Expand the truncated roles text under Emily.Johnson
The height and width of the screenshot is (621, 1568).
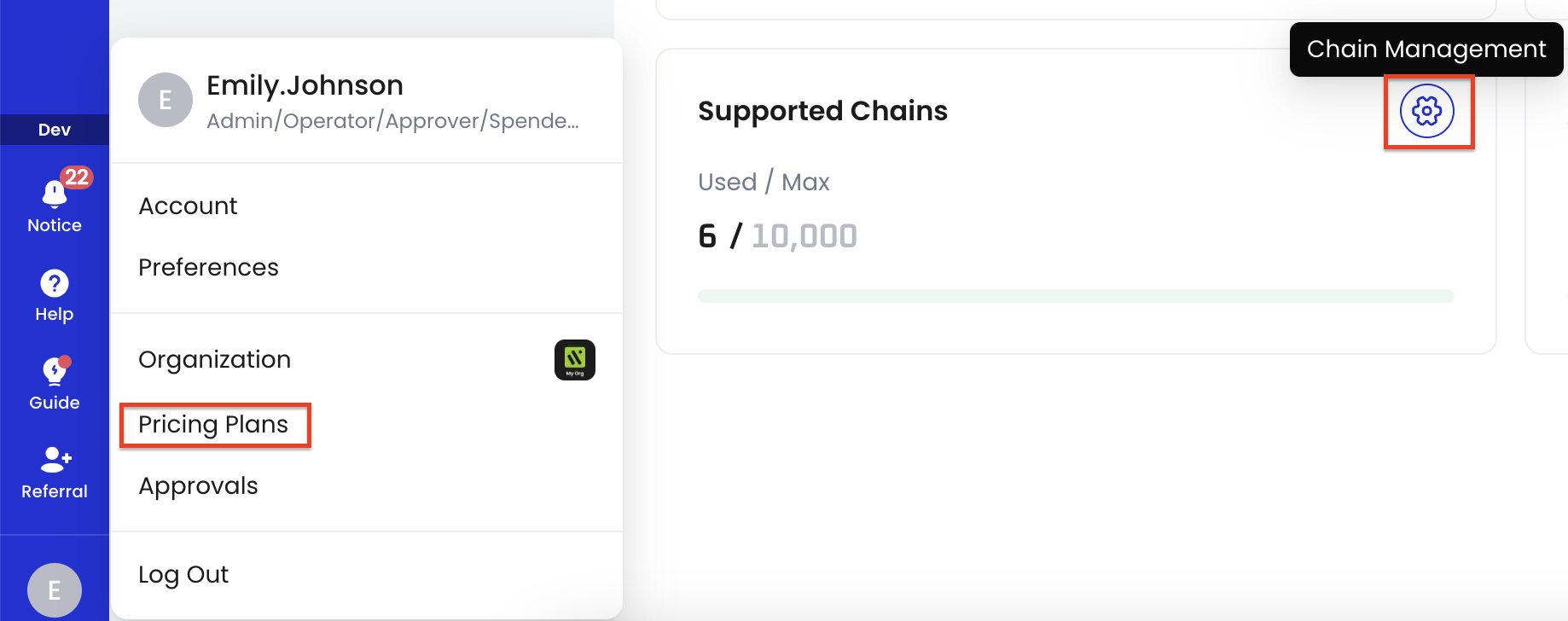pos(392,120)
